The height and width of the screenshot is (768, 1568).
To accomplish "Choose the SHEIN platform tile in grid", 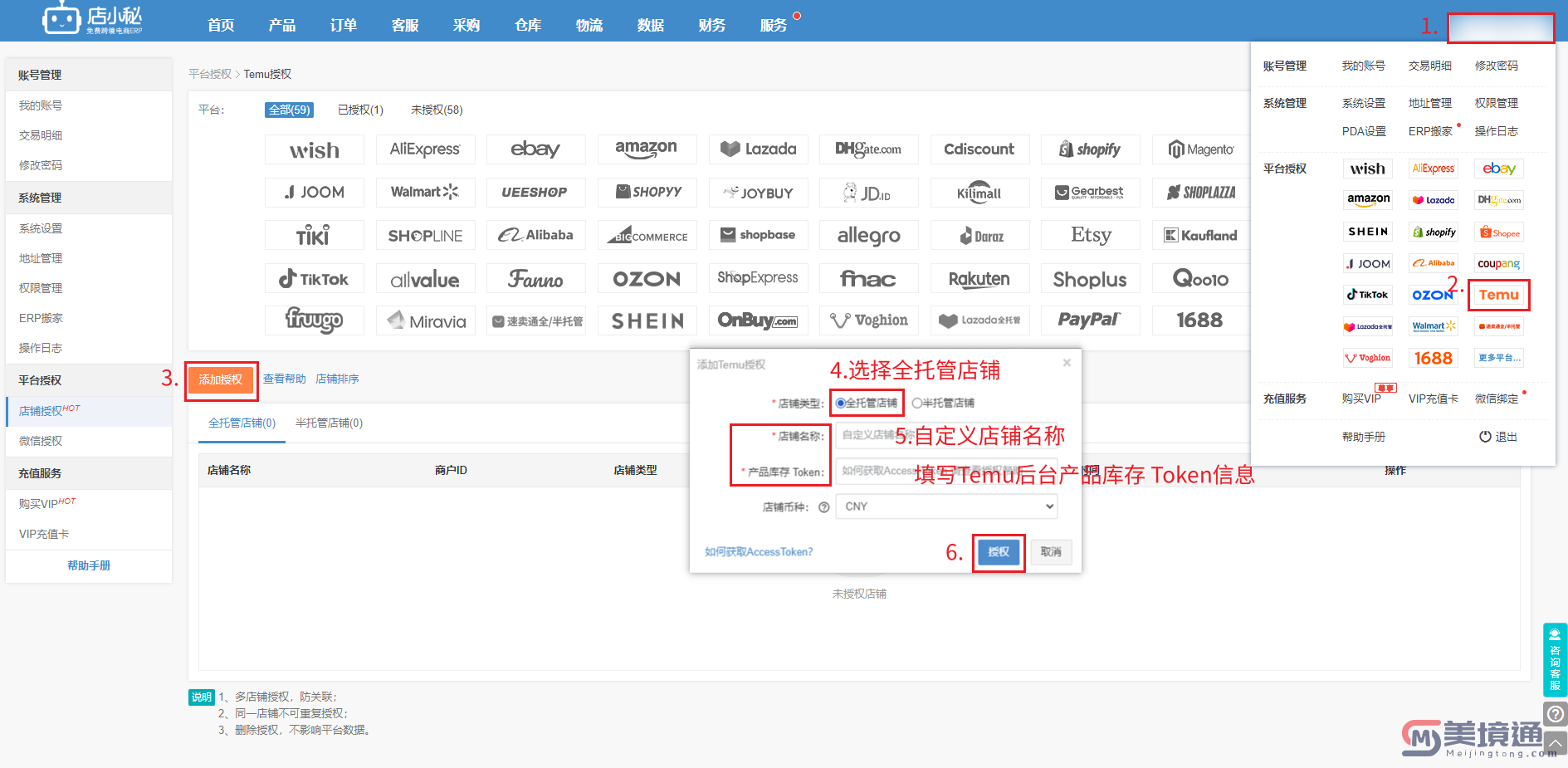I will click(647, 320).
